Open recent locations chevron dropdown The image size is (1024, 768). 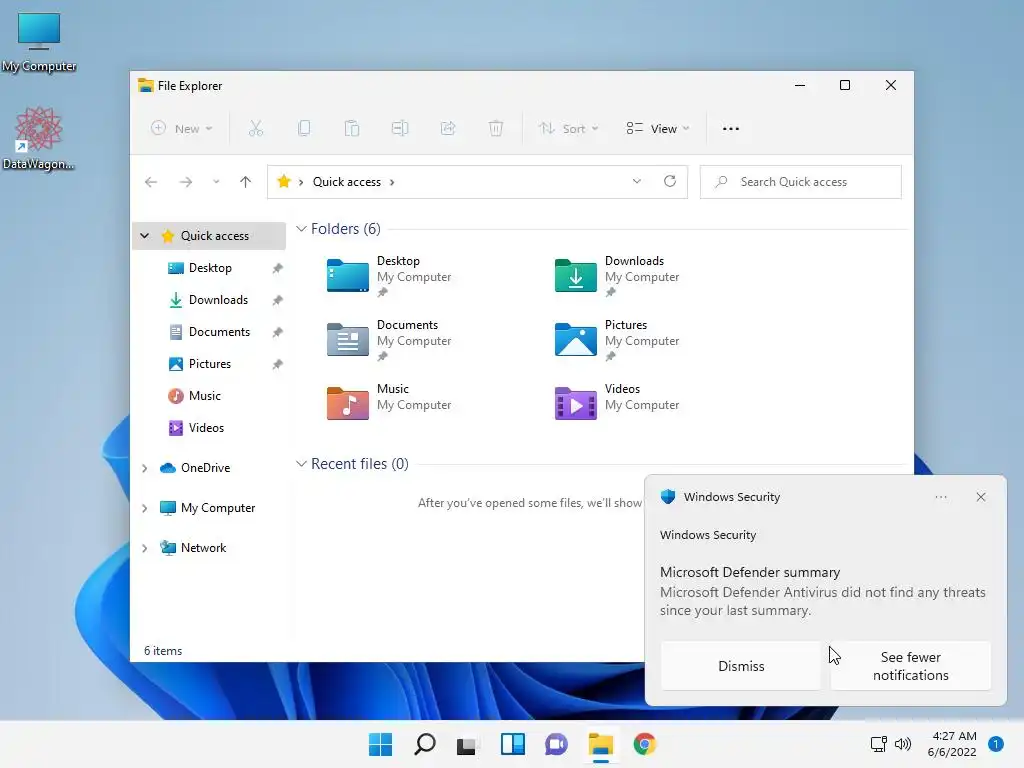(216, 182)
